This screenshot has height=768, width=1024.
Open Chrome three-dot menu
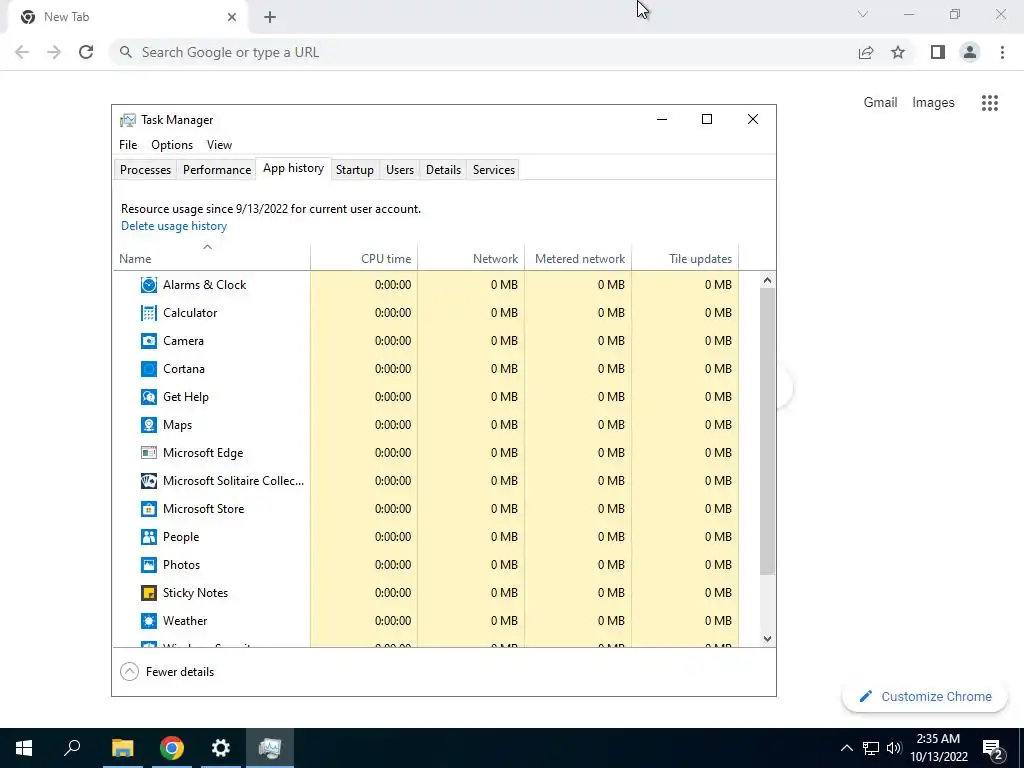[x=1002, y=52]
